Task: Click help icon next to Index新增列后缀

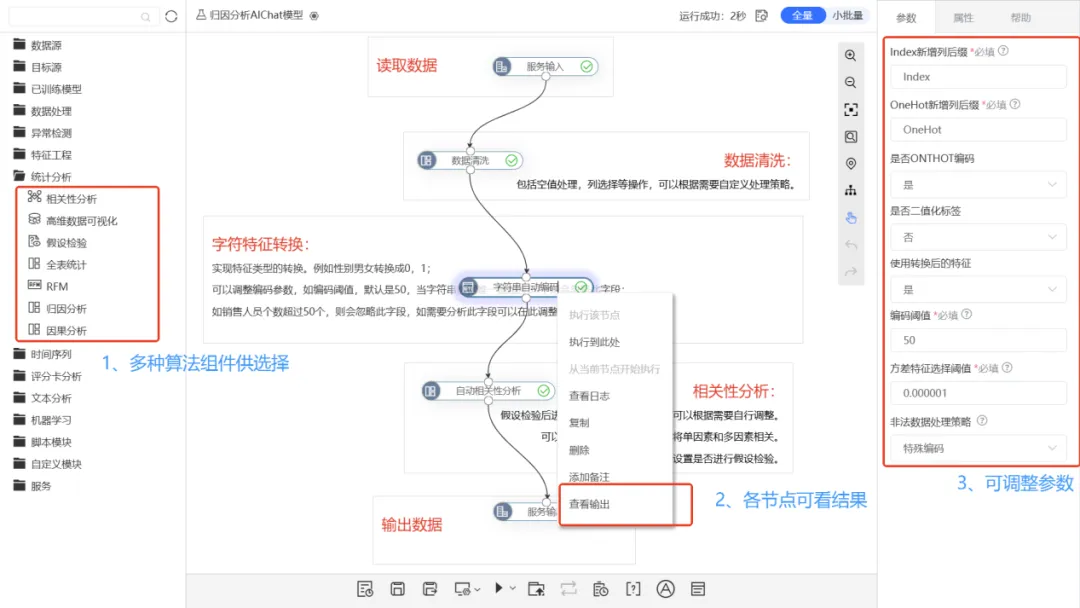Action: (1004, 51)
